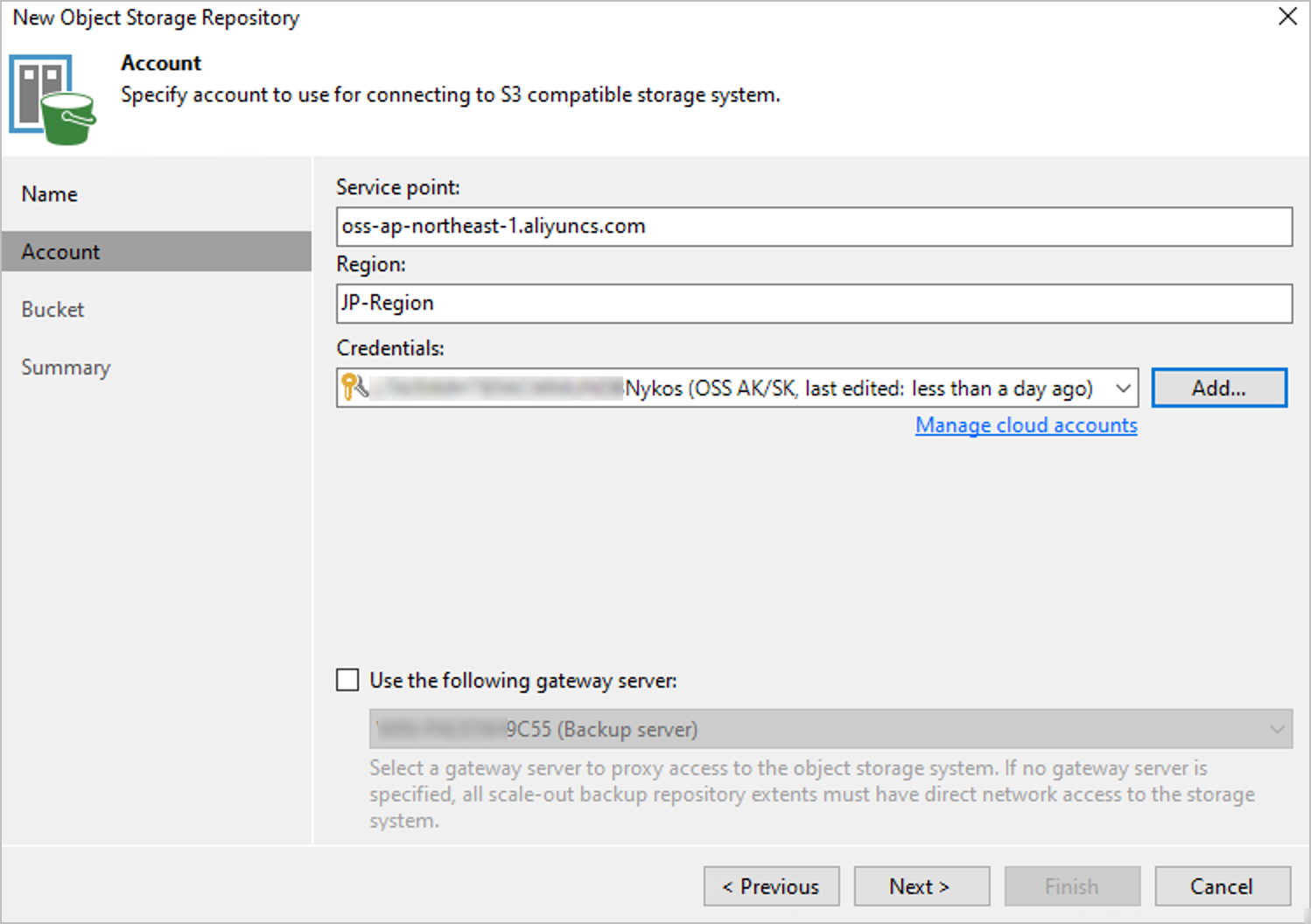Click the 'Specify account to use' description text
Image resolution: width=1311 pixels, height=924 pixels.
click(x=450, y=94)
